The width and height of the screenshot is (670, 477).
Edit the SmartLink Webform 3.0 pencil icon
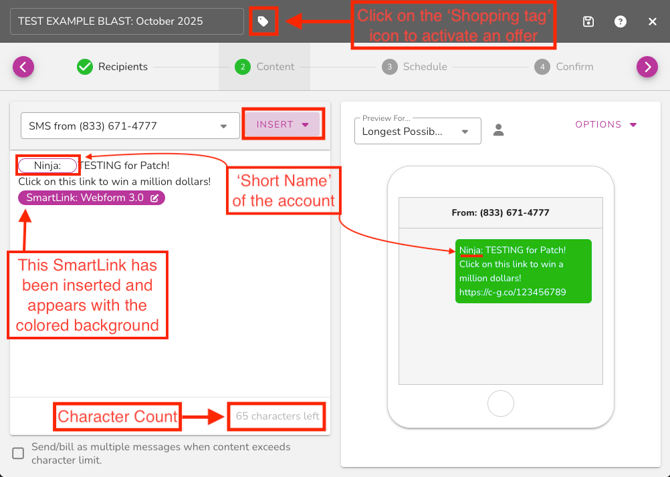(x=155, y=198)
